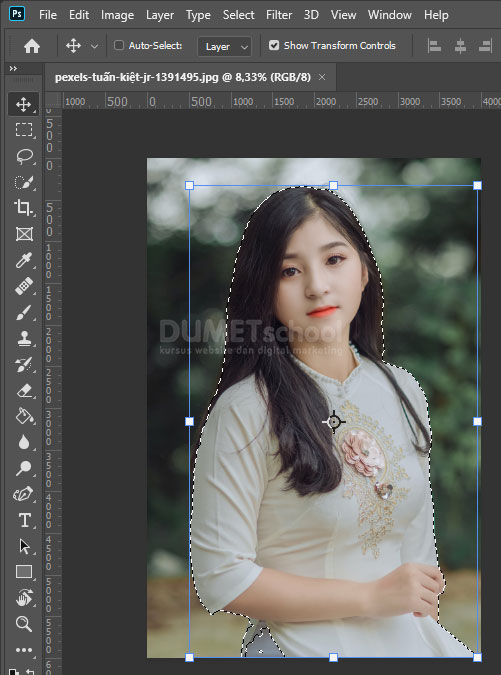Select the Zoom tool
The image size is (501, 675).
pos(24,624)
